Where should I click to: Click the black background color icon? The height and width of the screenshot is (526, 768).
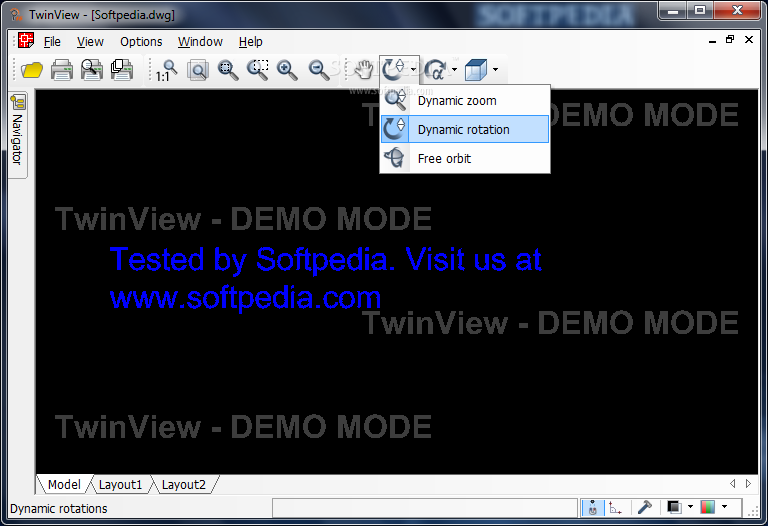[x=674, y=507]
